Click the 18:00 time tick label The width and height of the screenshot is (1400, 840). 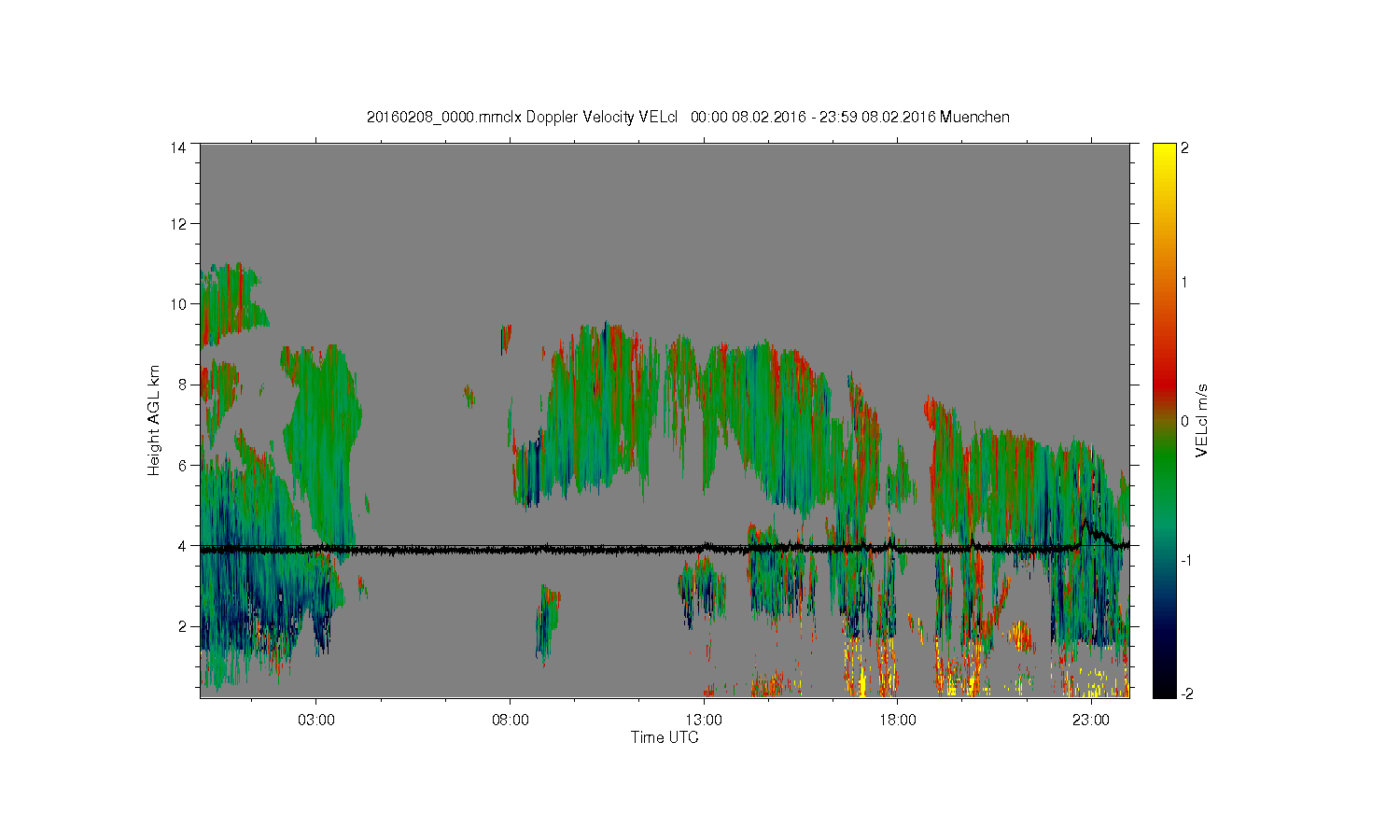coord(897,721)
